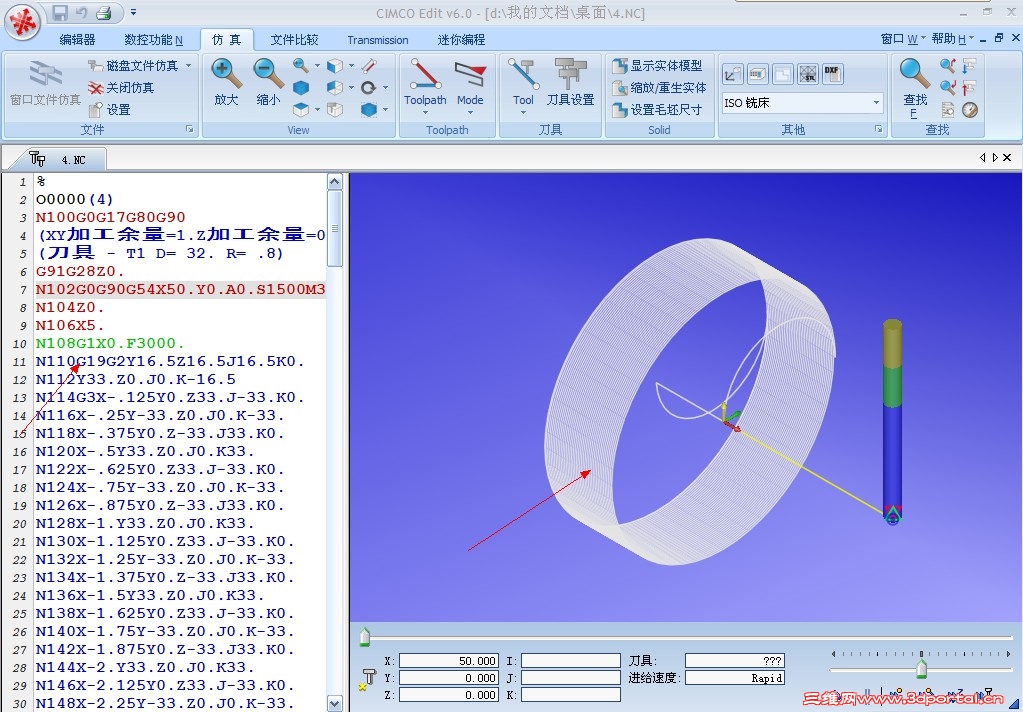Click the 缩小 zoom-out magnifier icon
The height and width of the screenshot is (712, 1023).
point(268,74)
